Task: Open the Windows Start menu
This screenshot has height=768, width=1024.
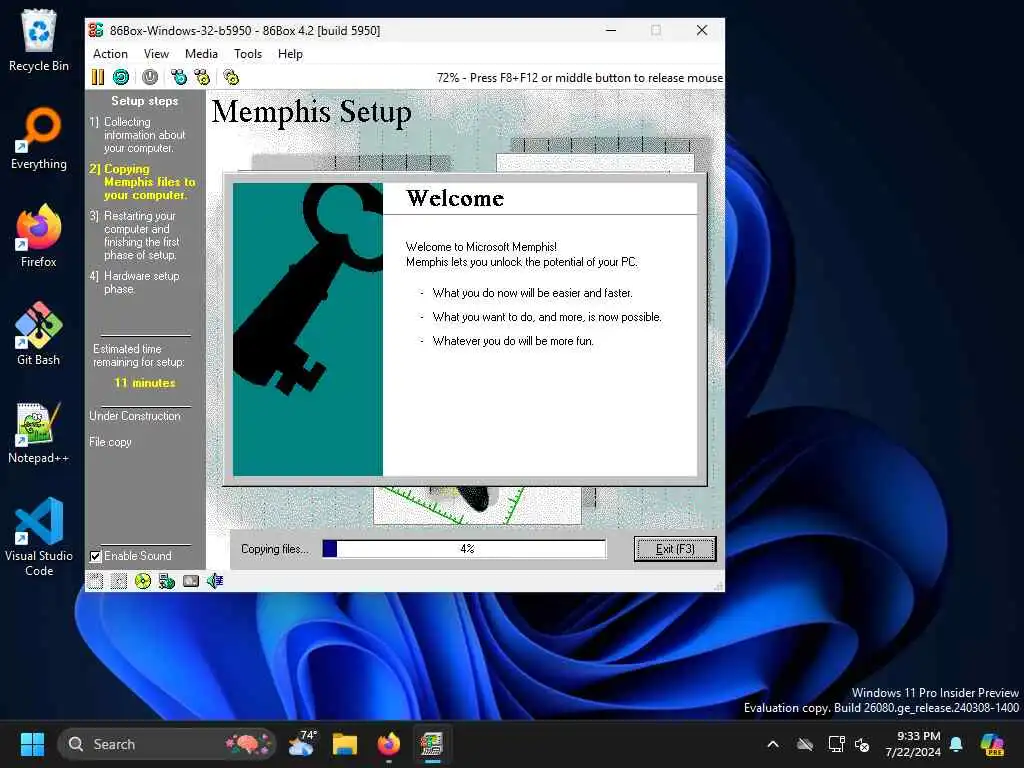Action: click(32, 744)
